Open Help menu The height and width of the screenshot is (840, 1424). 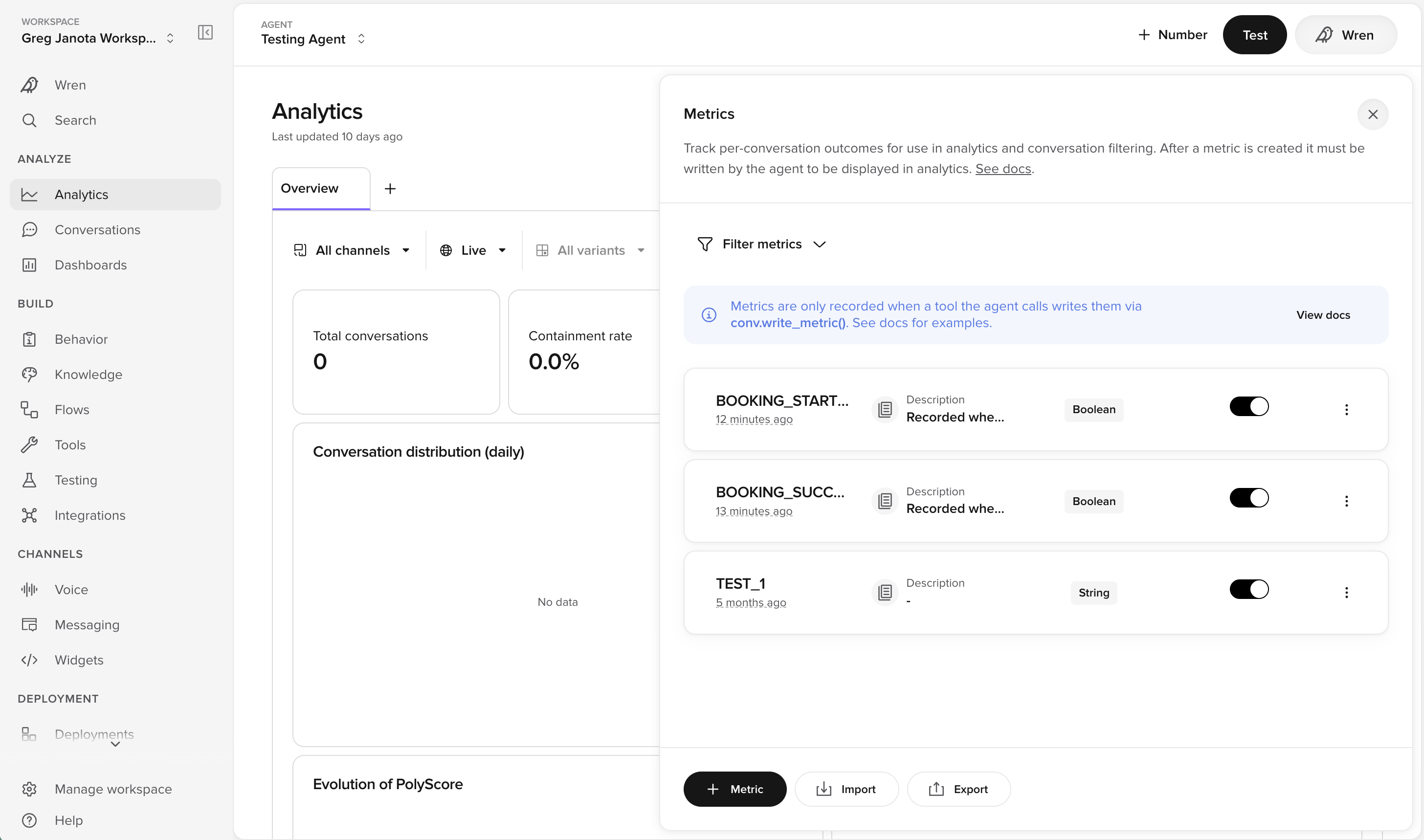tap(115, 820)
